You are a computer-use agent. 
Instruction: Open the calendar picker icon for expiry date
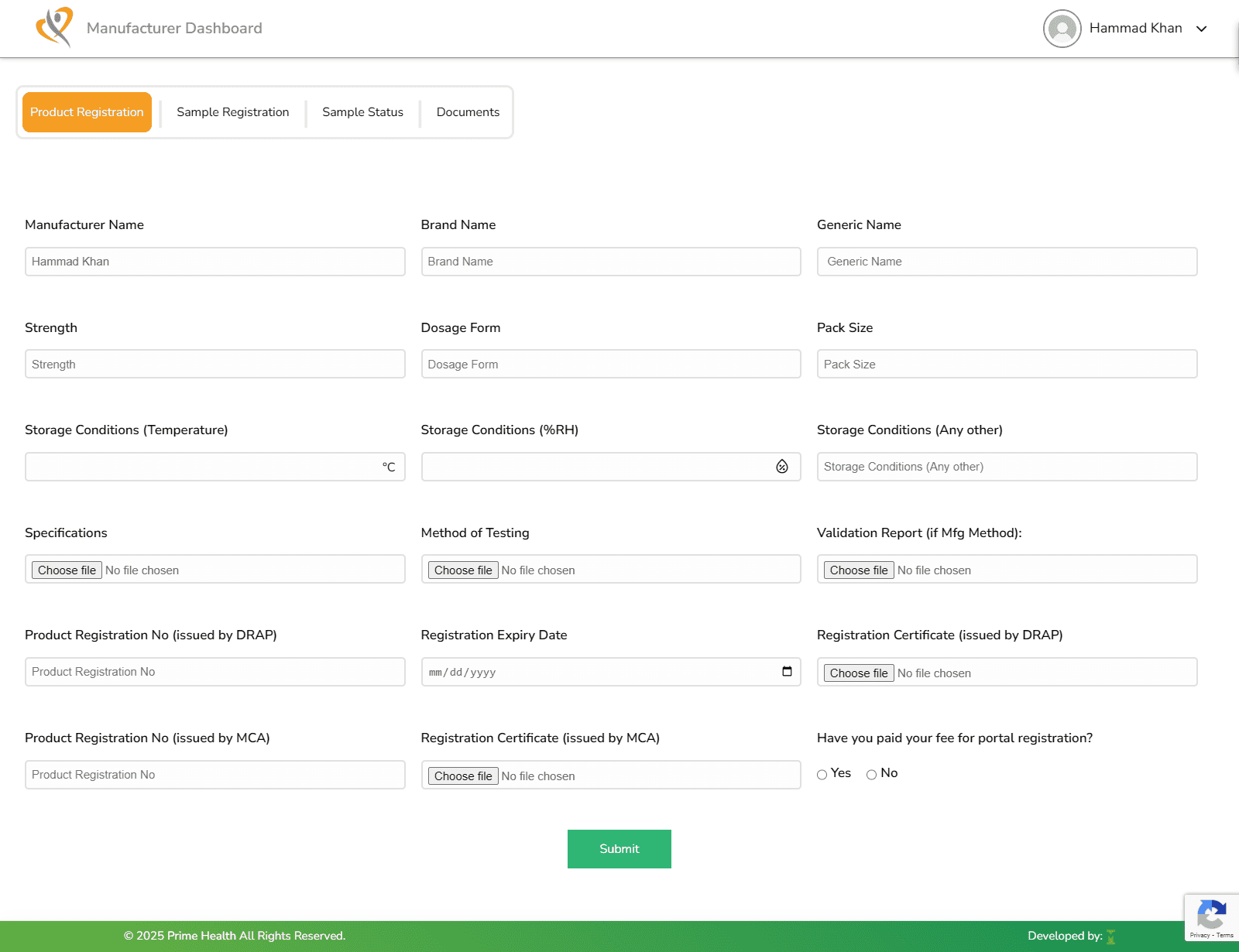coord(787,672)
